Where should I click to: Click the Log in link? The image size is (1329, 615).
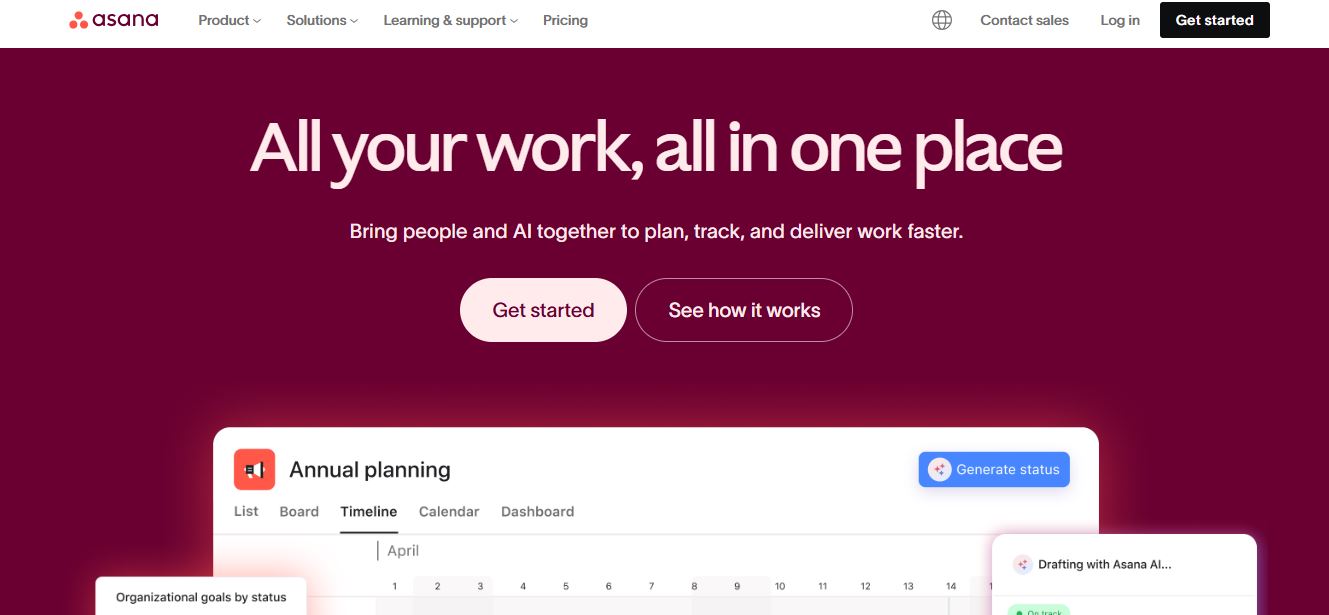click(x=1119, y=20)
